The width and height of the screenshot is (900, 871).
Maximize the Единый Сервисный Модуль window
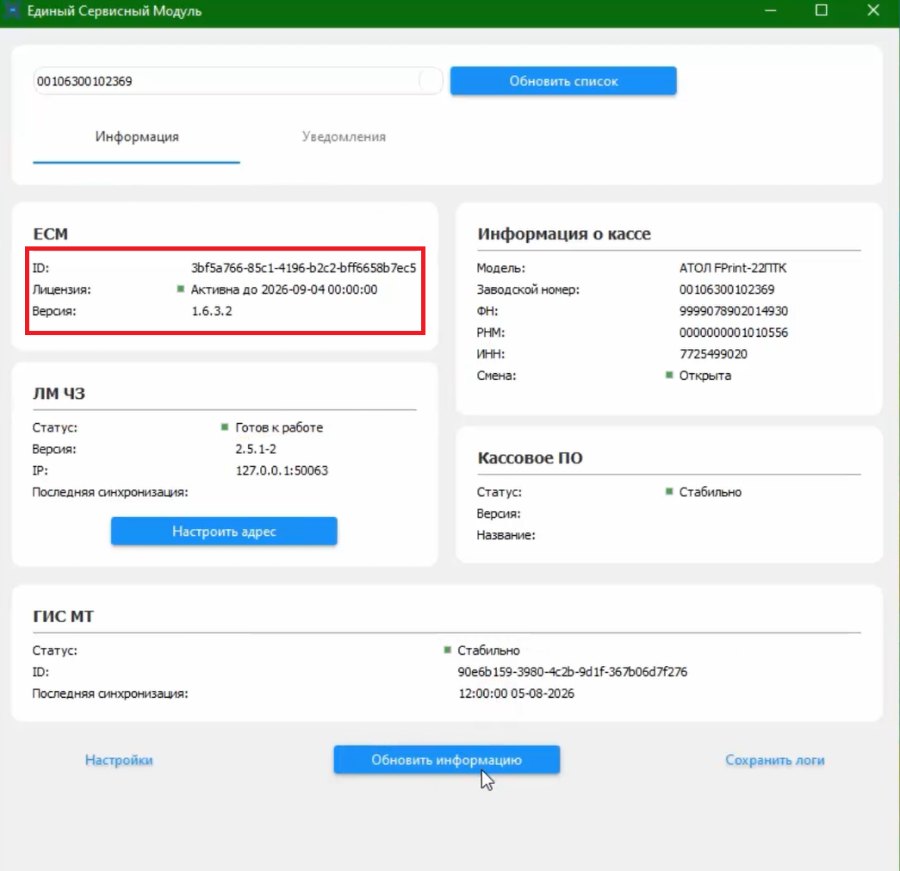[x=821, y=11]
